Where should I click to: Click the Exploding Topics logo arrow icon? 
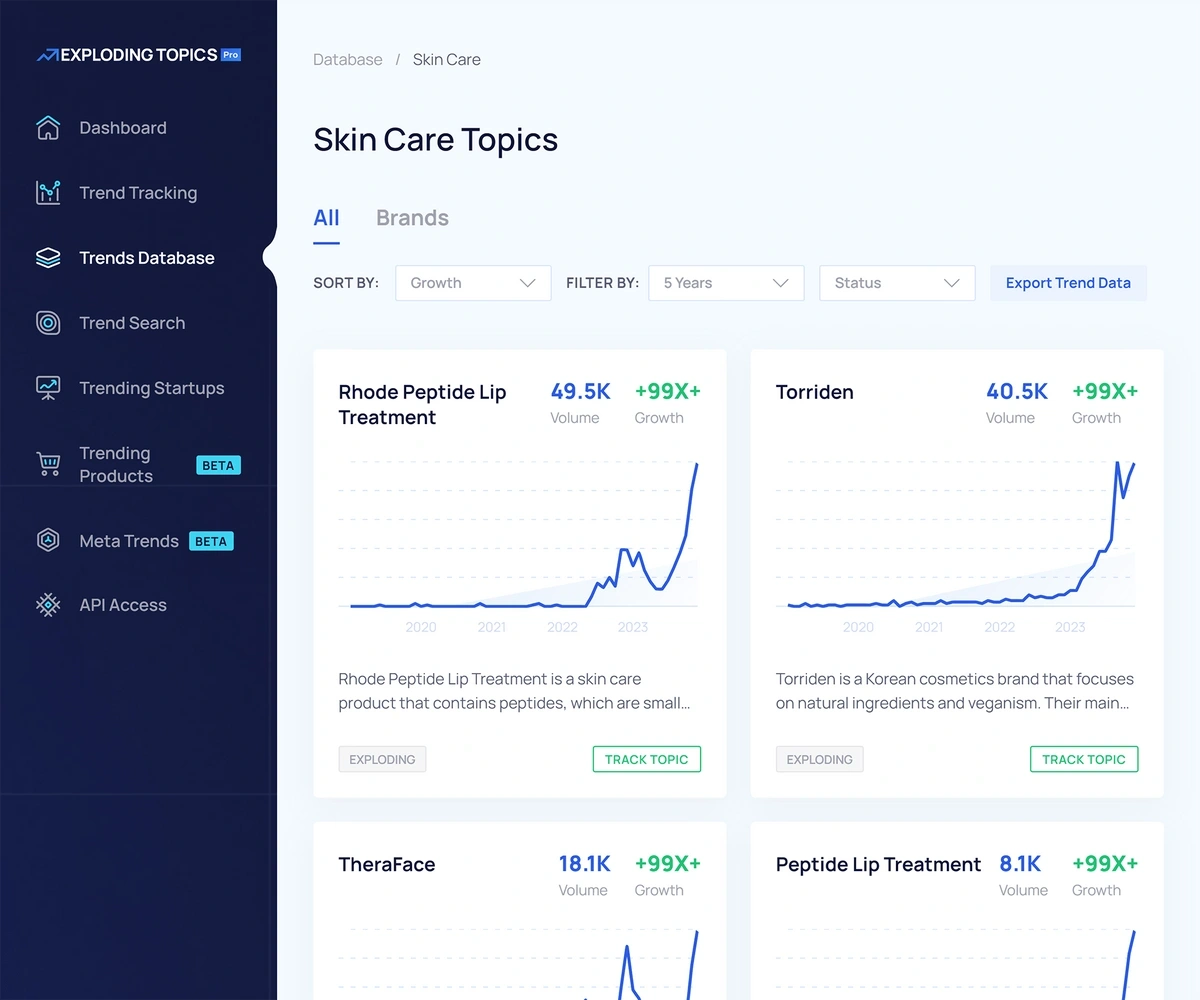[47, 56]
